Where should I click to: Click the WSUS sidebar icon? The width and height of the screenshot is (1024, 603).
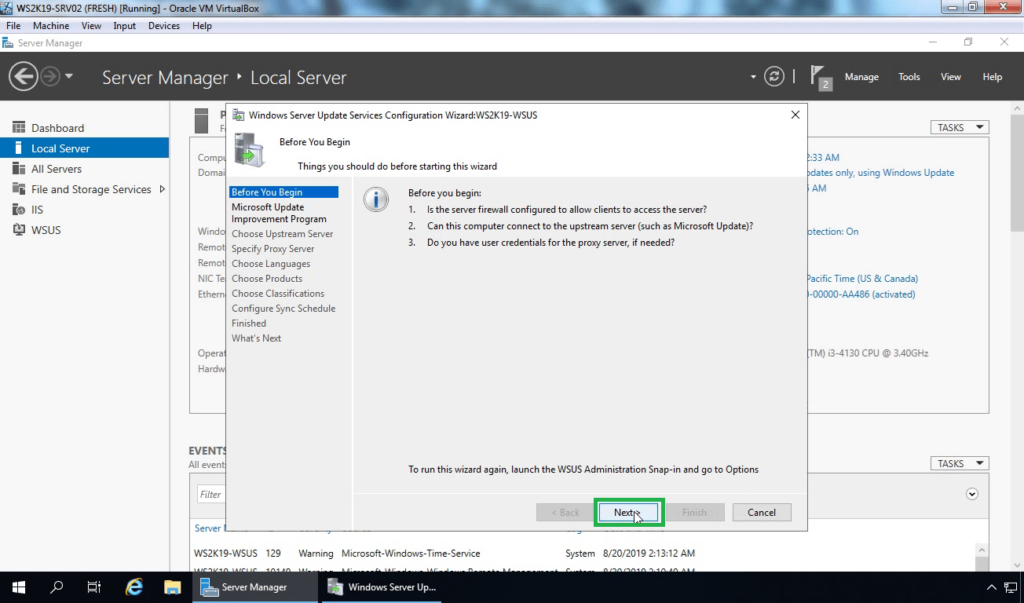[x=18, y=230]
